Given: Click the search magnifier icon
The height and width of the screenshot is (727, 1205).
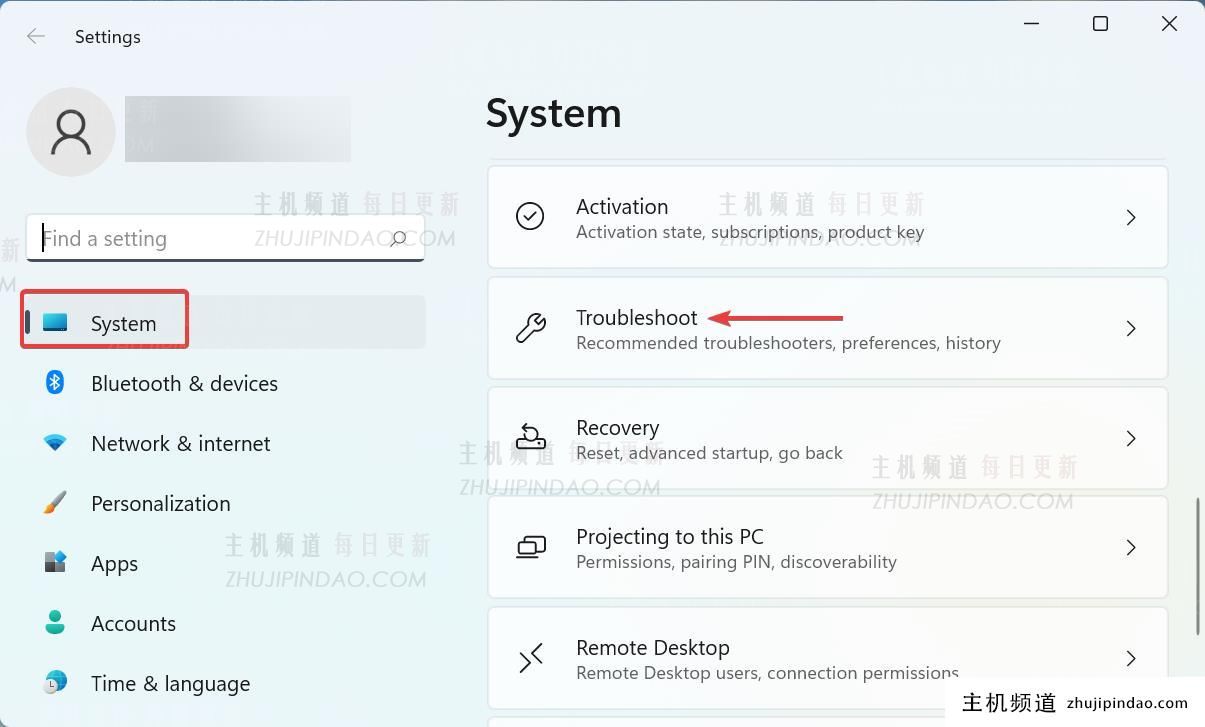Looking at the screenshot, I should click(x=398, y=238).
